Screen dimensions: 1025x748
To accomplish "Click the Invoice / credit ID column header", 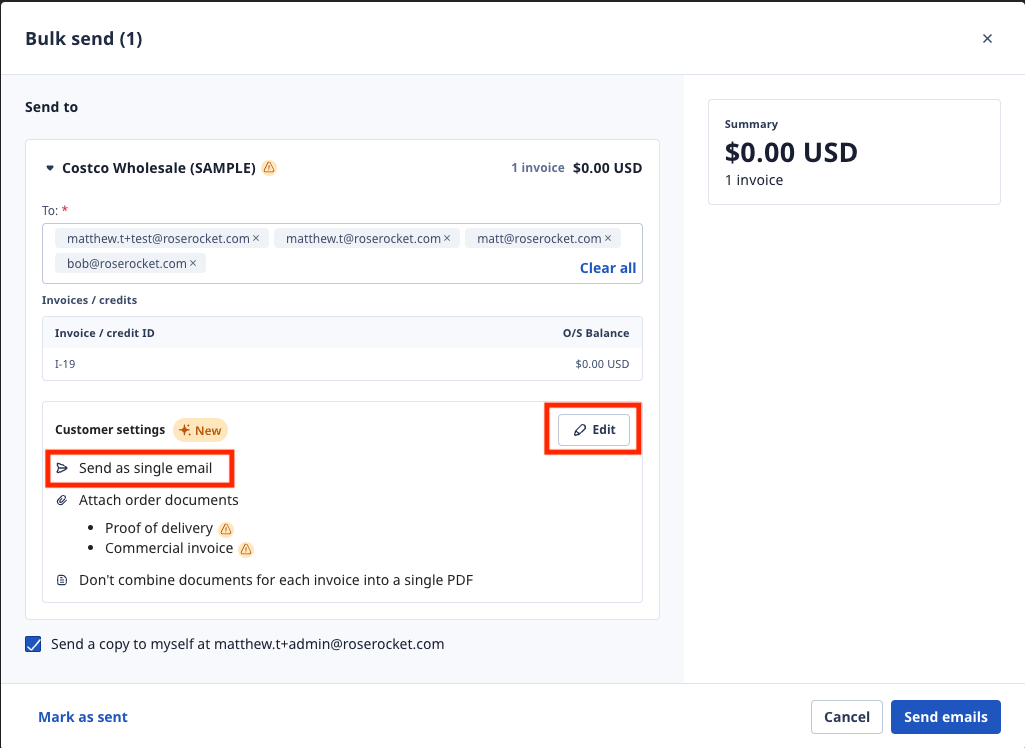I will [105, 333].
